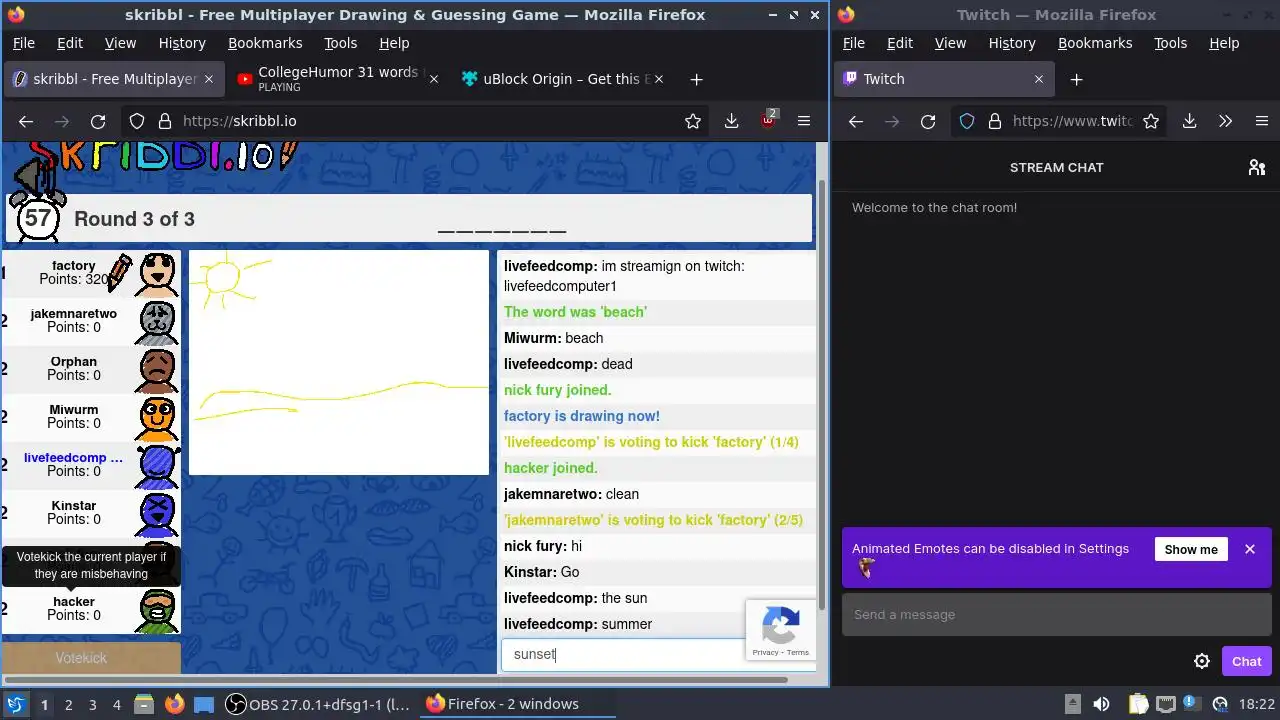Open File menu in skribbl Firefox window

(x=23, y=43)
